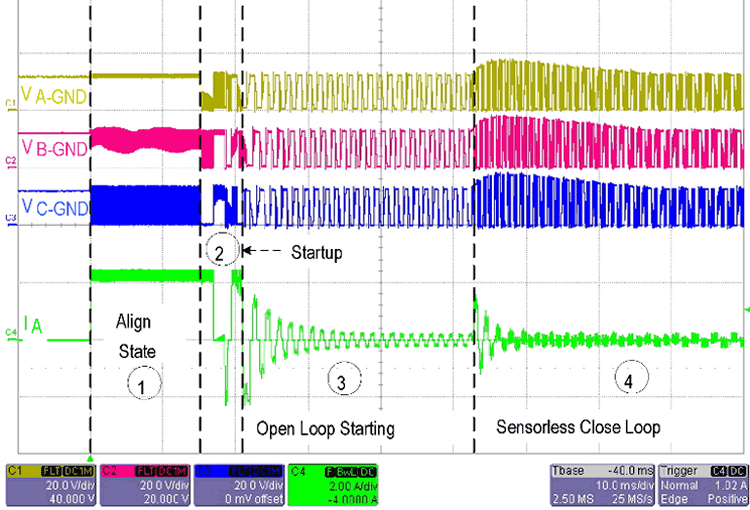
Task: Click the Open Loop Starting annotation text
Action: tap(325, 429)
